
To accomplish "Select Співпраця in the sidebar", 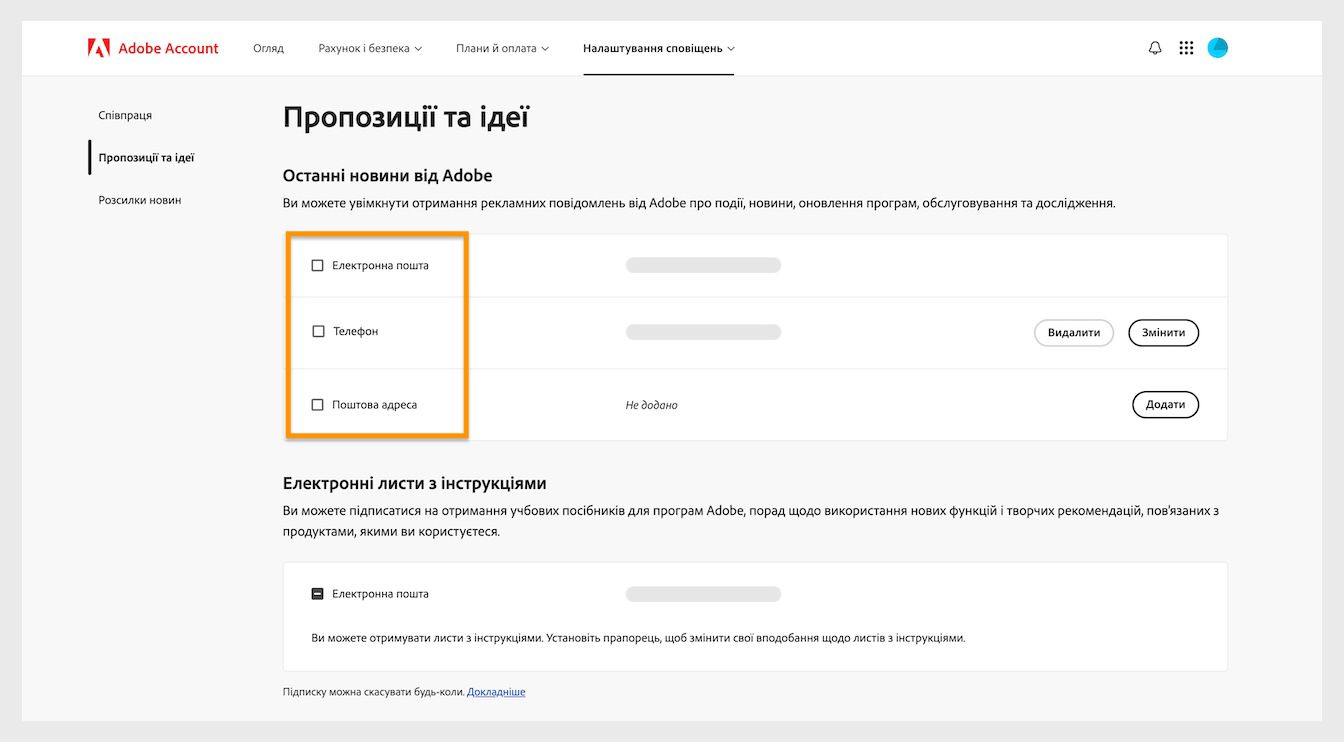I will point(125,116).
